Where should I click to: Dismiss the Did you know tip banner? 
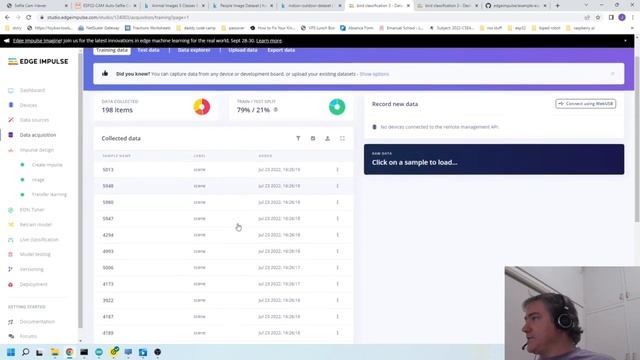[612, 74]
